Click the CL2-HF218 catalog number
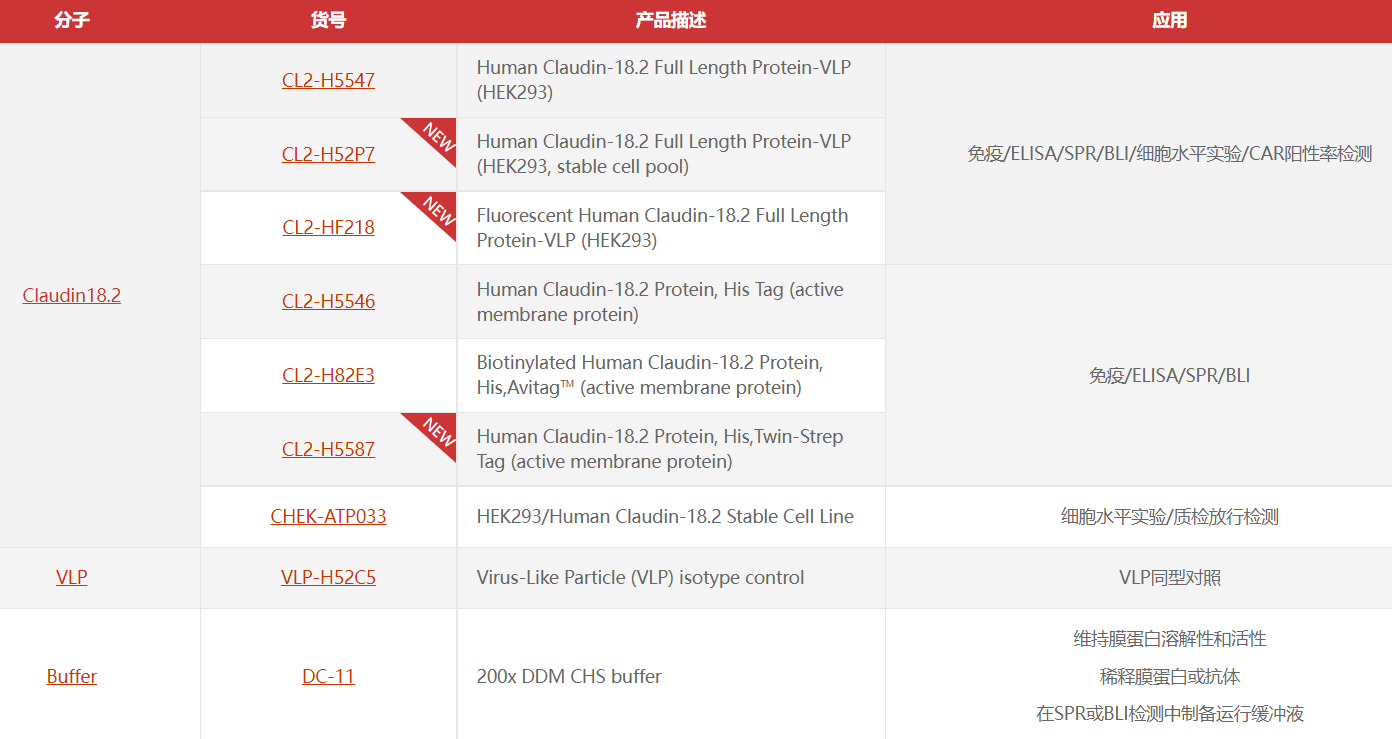The width and height of the screenshot is (1392, 739). [x=328, y=228]
